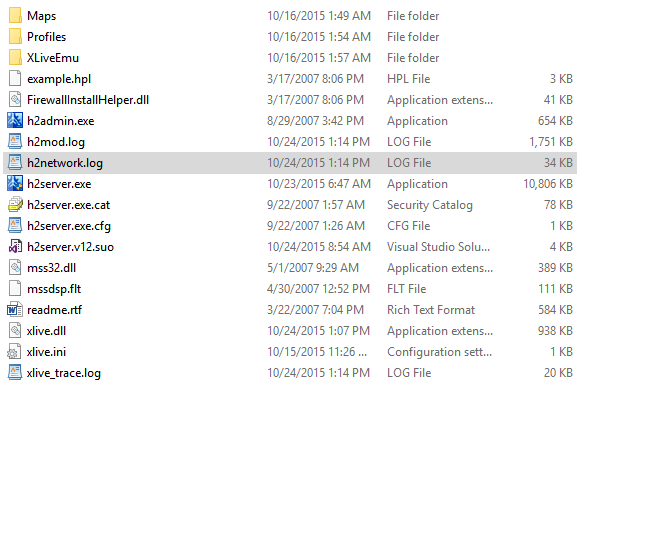This screenshot has height=542, width=659.
Task: Click the 20 KB size of xlive_trace.log
Action: click(x=558, y=373)
